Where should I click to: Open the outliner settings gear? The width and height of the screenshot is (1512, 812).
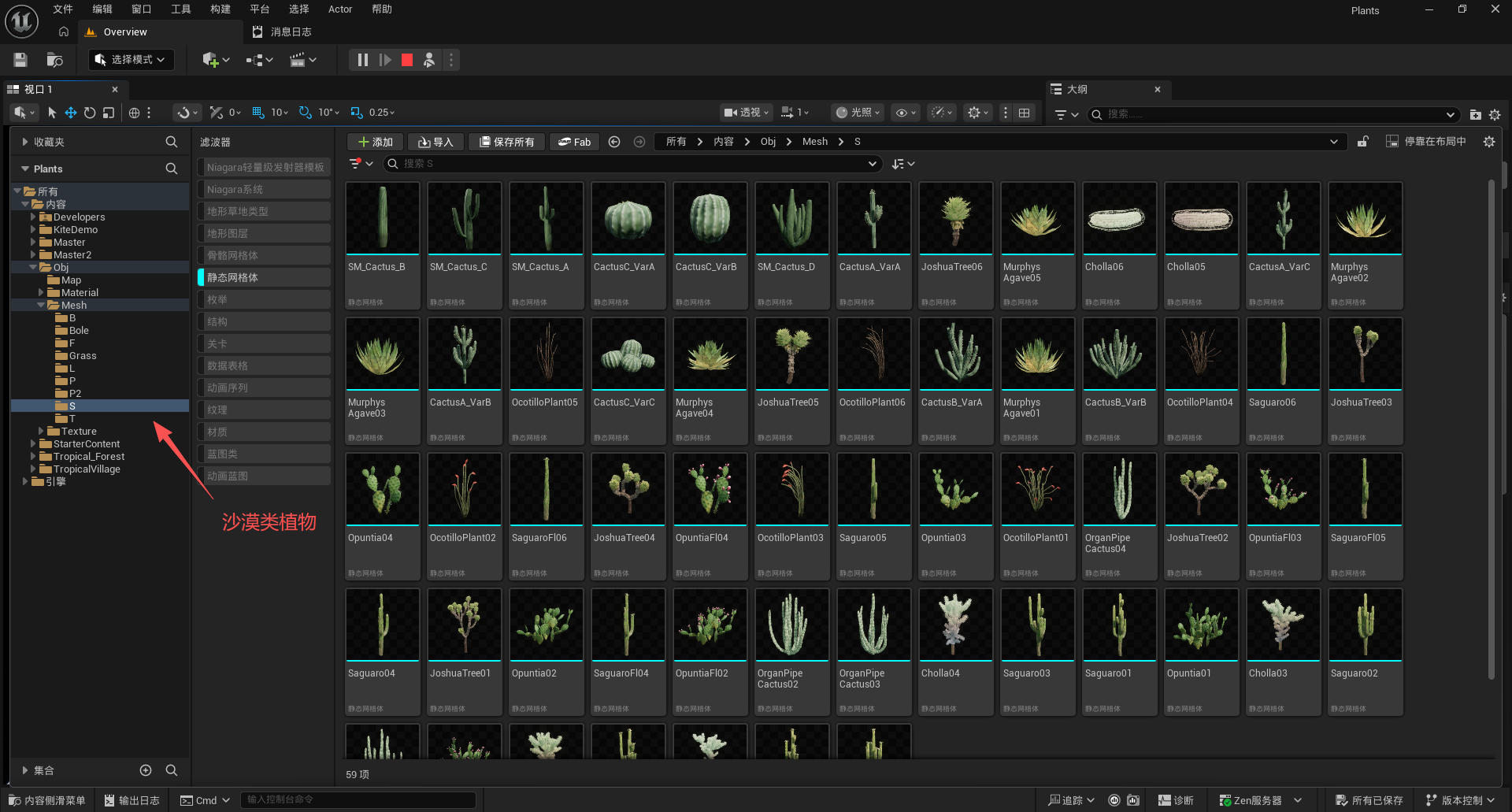click(x=1495, y=114)
